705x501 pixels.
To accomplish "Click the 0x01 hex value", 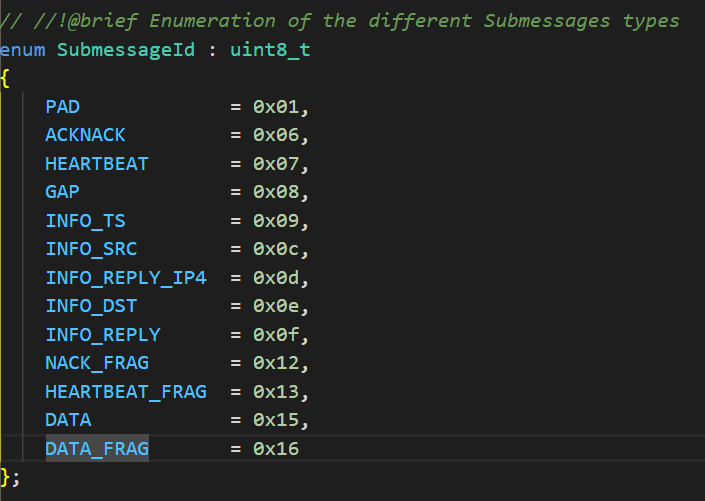I will (x=276, y=107).
